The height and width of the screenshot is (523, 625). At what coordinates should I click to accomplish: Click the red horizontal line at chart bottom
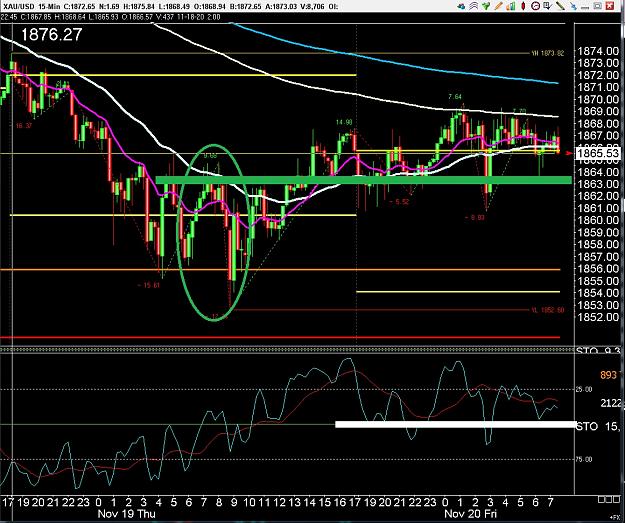click(280, 338)
